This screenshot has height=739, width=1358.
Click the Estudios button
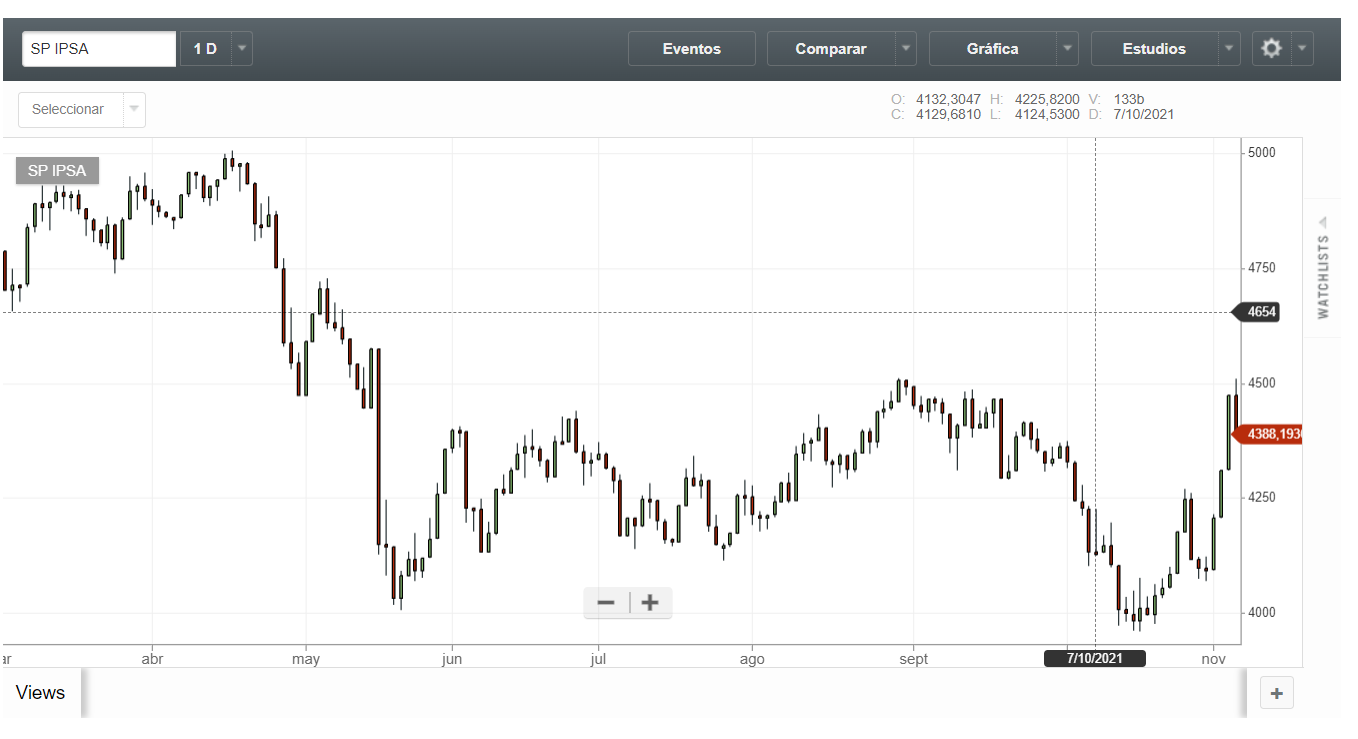pos(1155,48)
